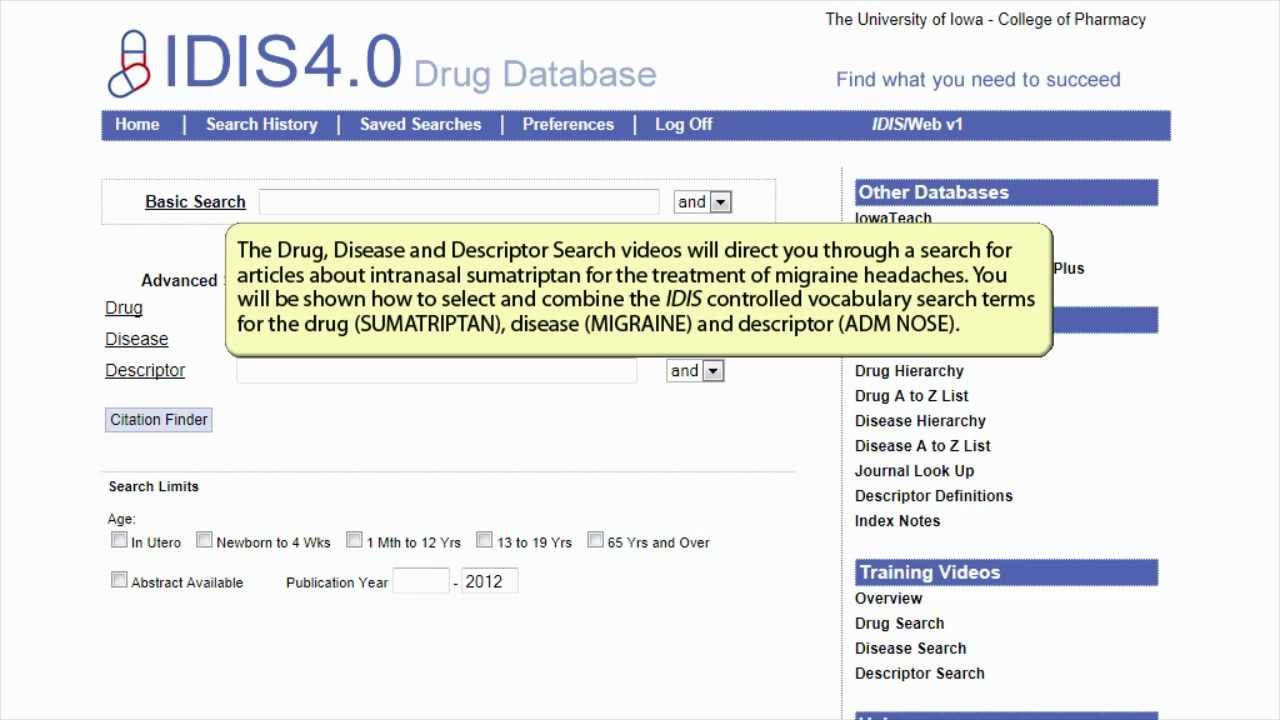Play the Drug Search training video

pos(899,623)
